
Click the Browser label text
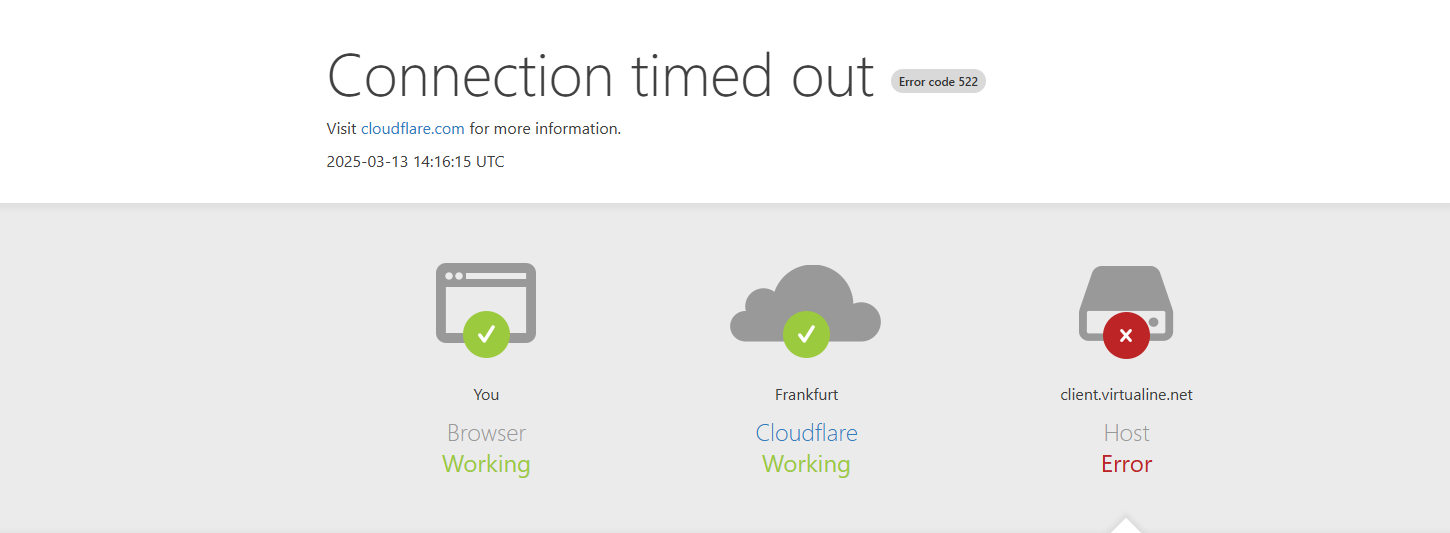point(486,433)
